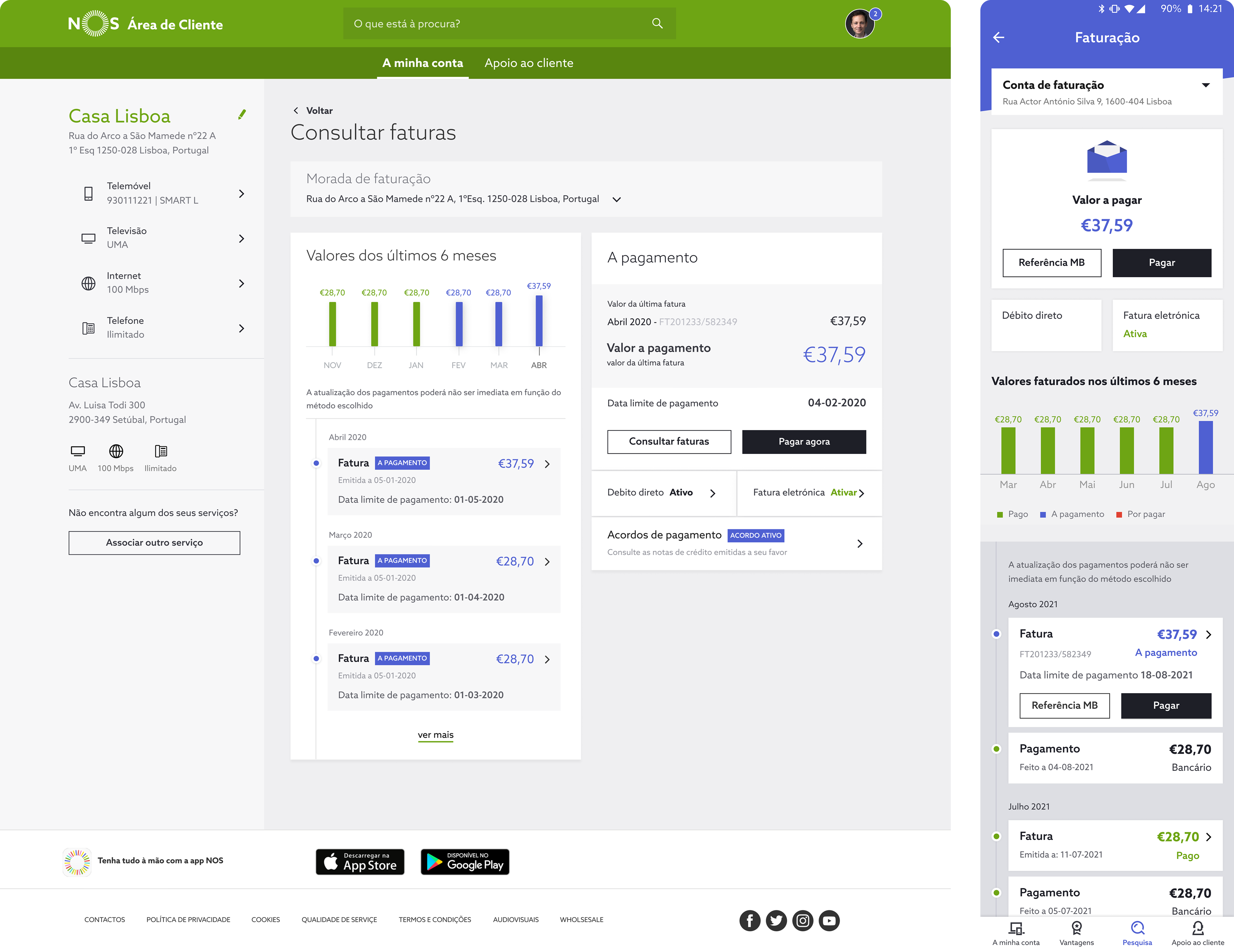Open mobile Débito direto card
The image size is (1234, 952).
[x=1046, y=326]
